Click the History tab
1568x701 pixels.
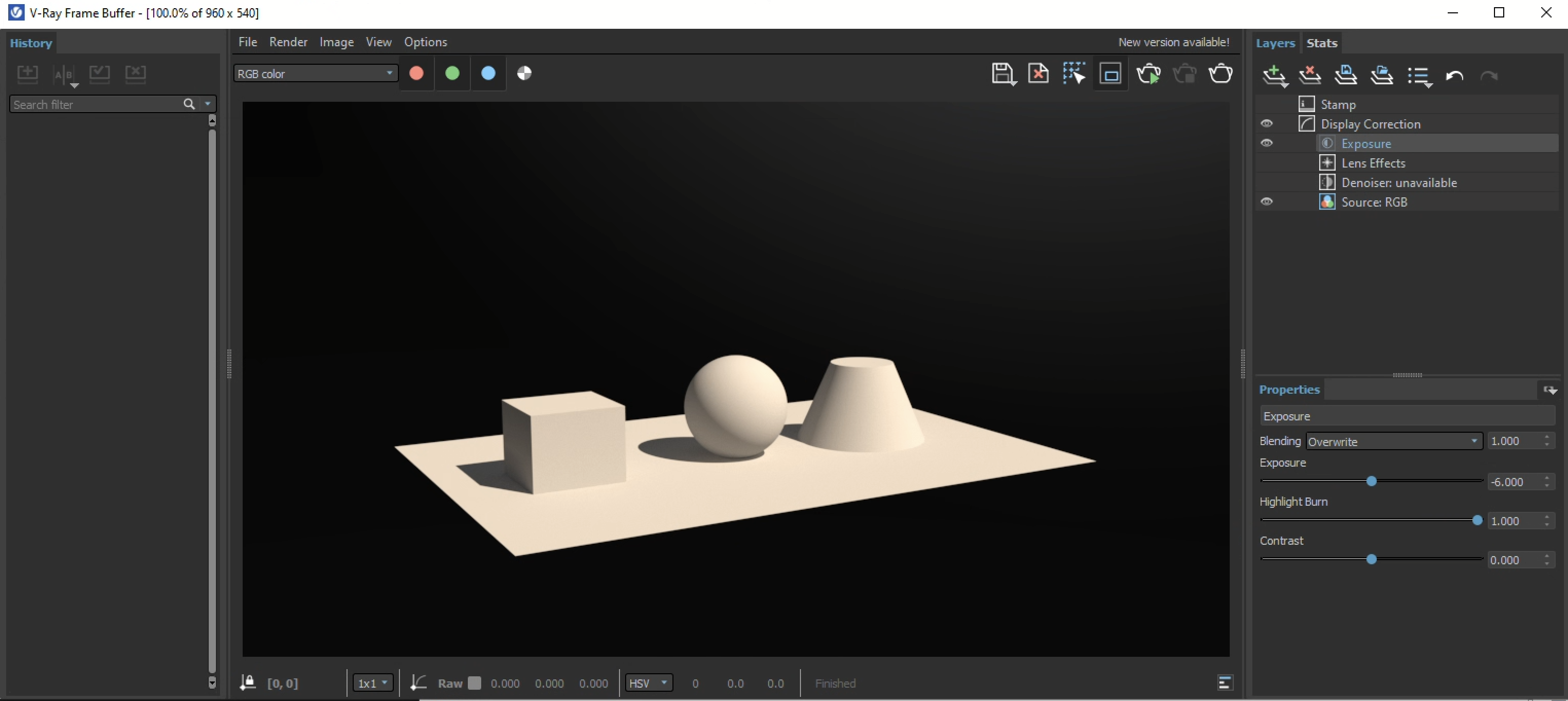(x=31, y=43)
